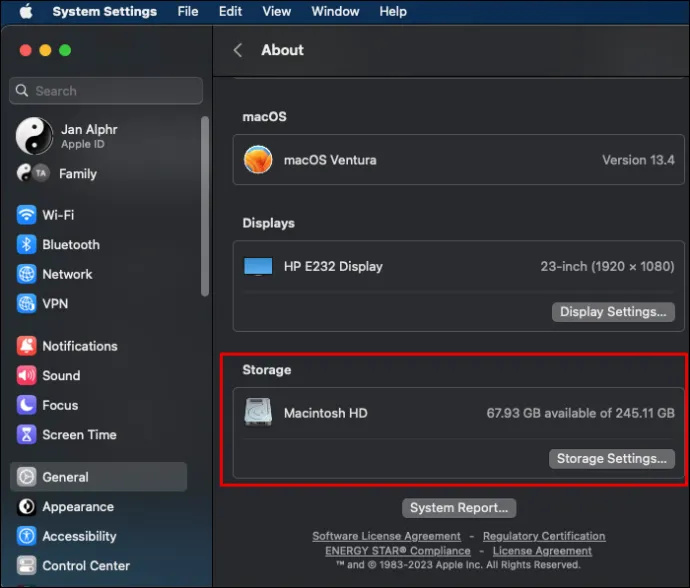This screenshot has height=588, width=690.
Task: Click the Display Settings button
Action: [613, 312]
